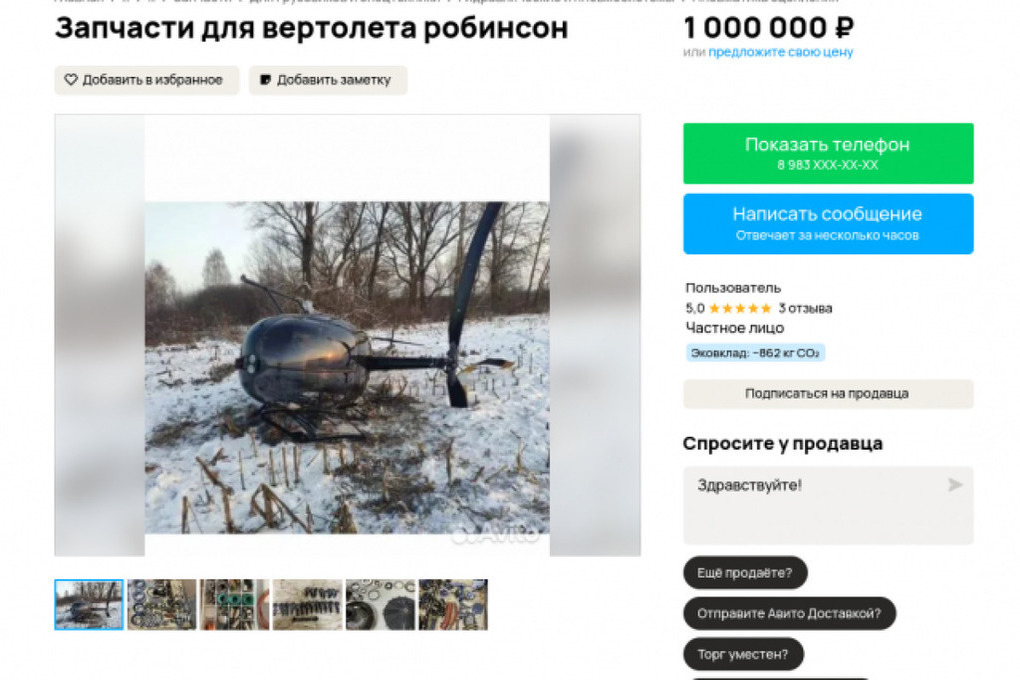Click предложите свою цену link
The width and height of the screenshot is (1020, 680).
(x=781, y=52)
